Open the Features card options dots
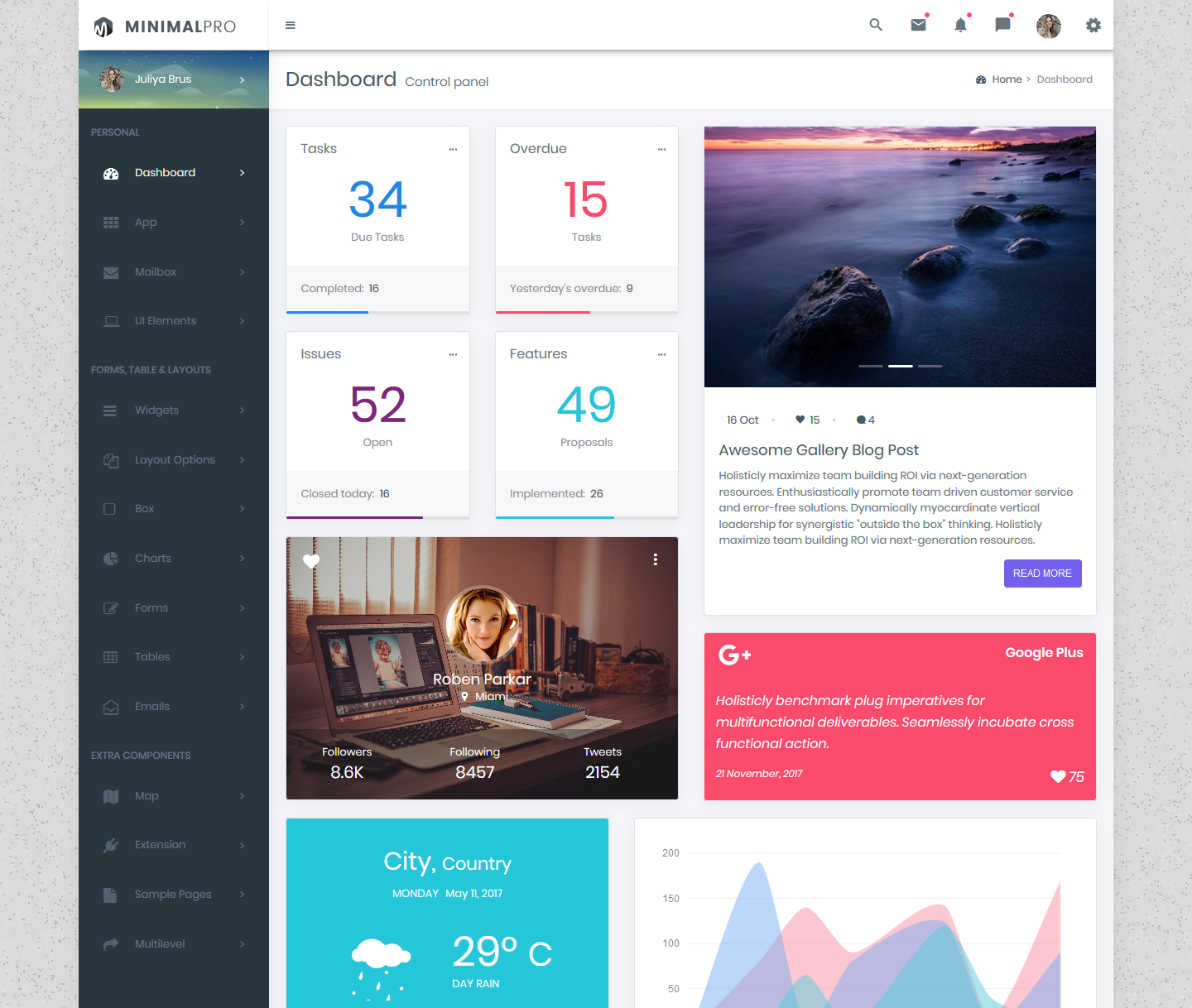The height and width of the screenshot is (1008, 1192). 661,354
